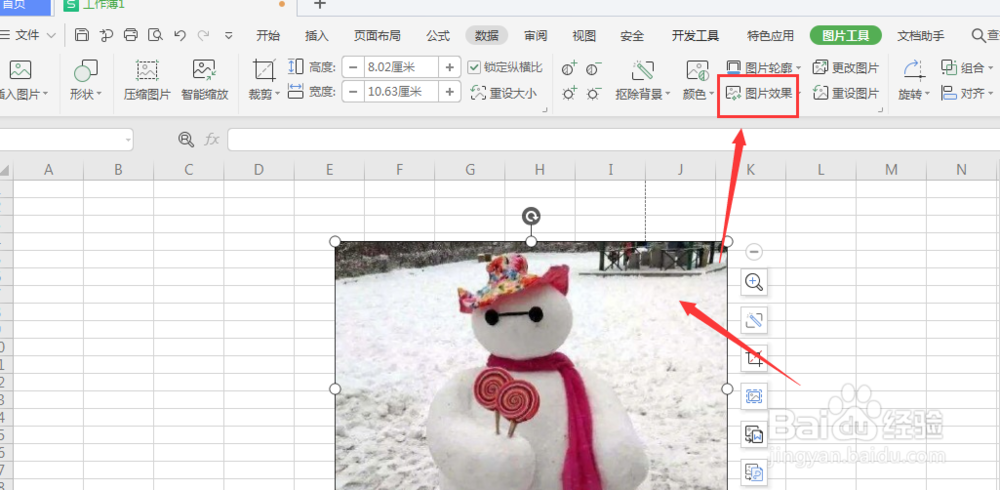
Task: Increase picture brightness
Action: (x=570, y=93)
